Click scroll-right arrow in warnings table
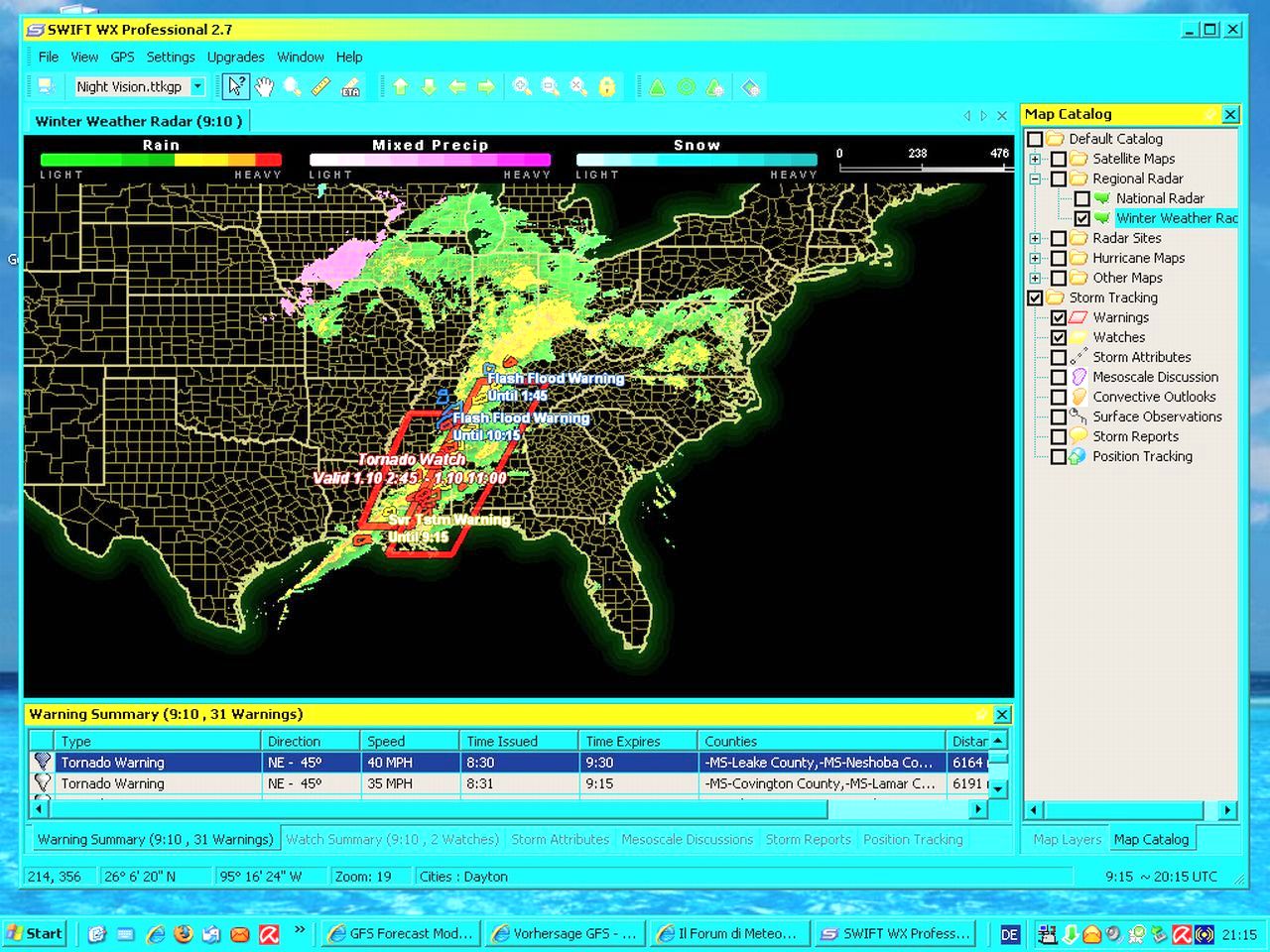The height and width of the screenshot is (952, 1270). pos(978,809)
